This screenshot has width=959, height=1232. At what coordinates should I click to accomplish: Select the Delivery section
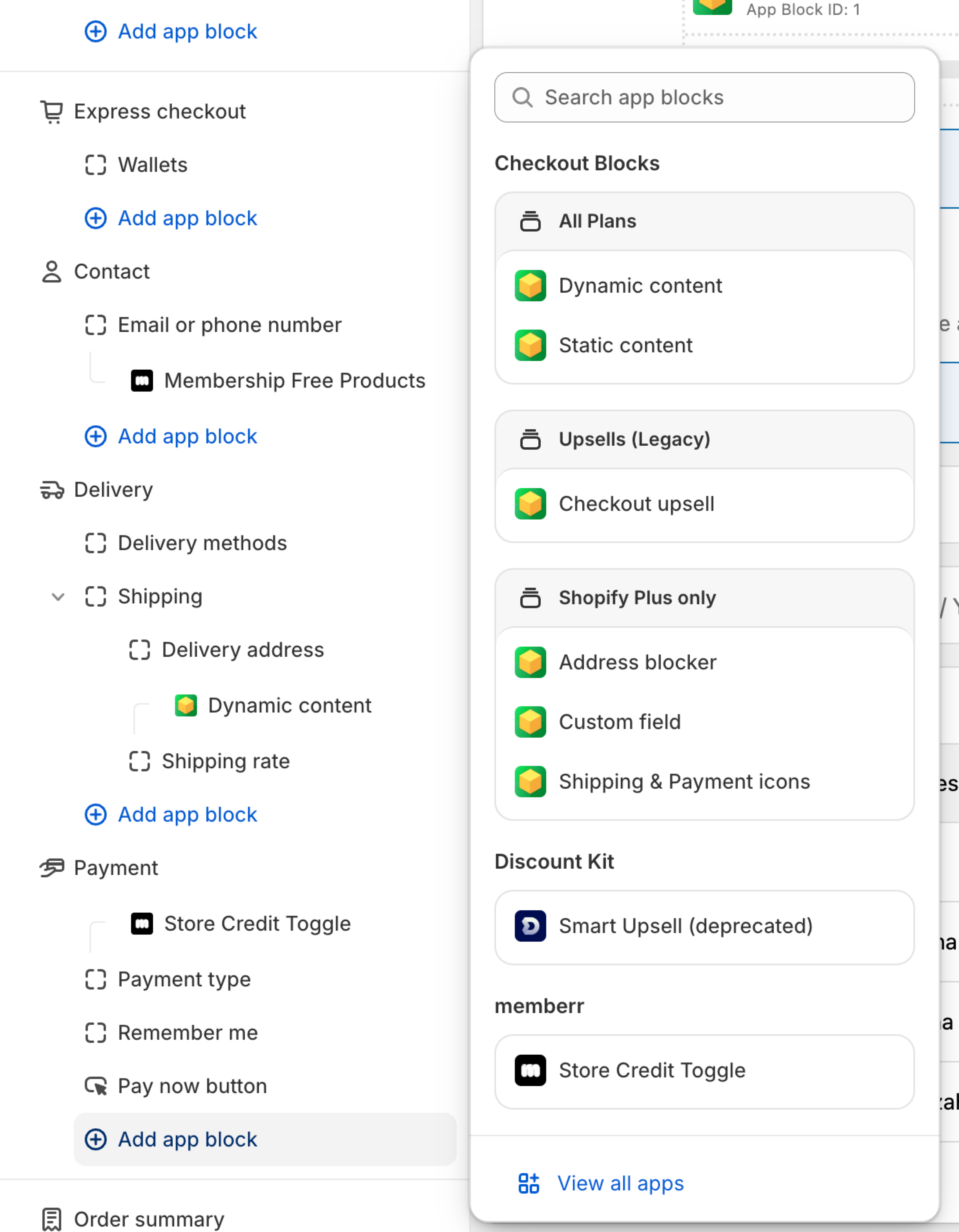click(x=113, y=490)
